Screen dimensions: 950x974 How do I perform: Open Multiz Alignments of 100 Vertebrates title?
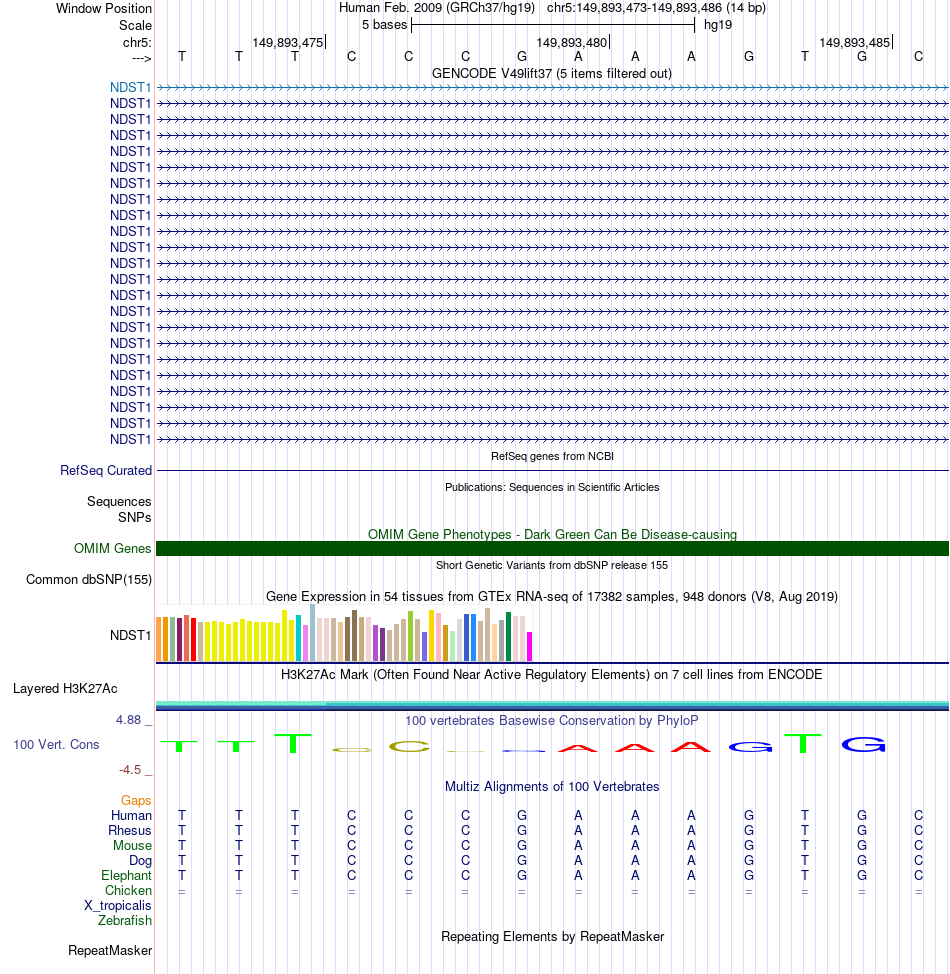coord(552,786)
